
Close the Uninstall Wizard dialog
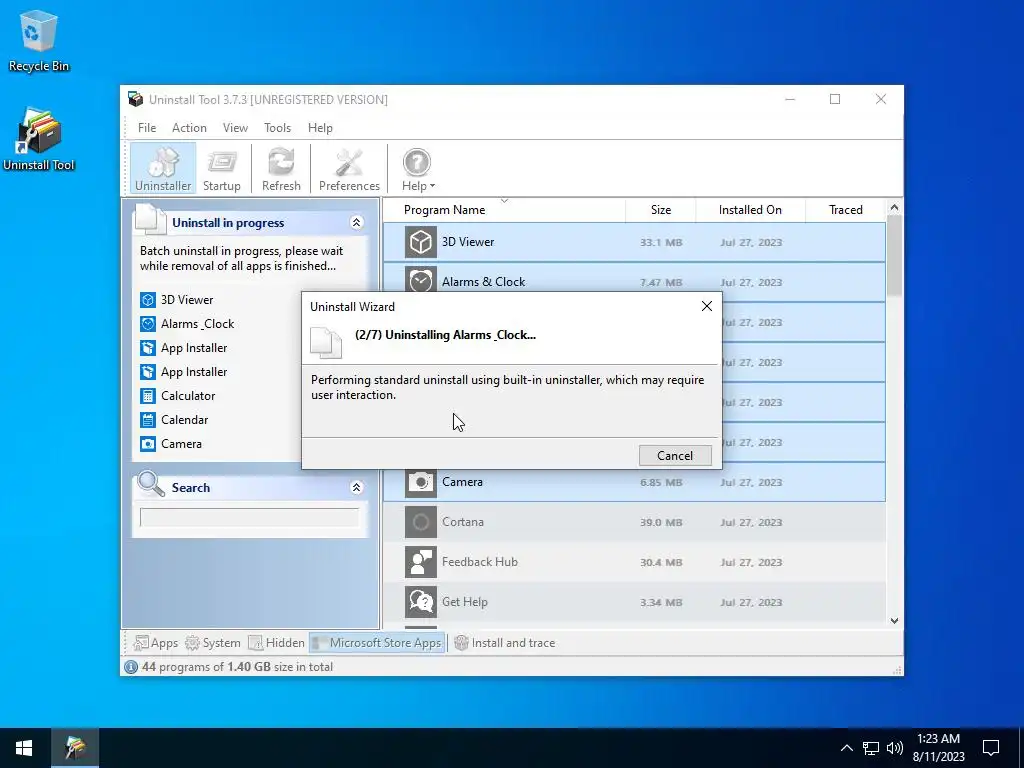[707, 306]
